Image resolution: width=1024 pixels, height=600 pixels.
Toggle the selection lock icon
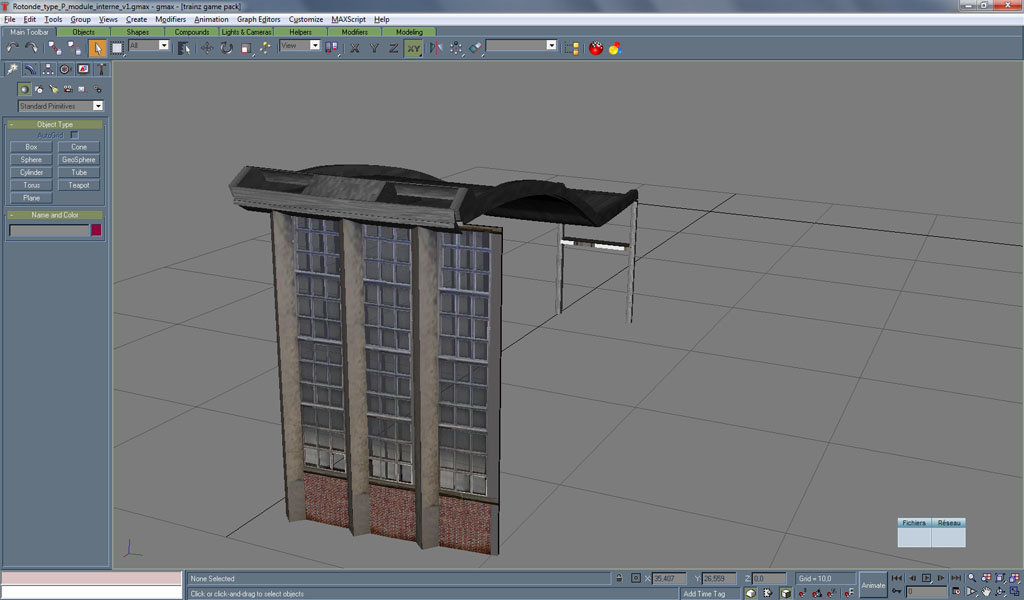tap(619, 578)
